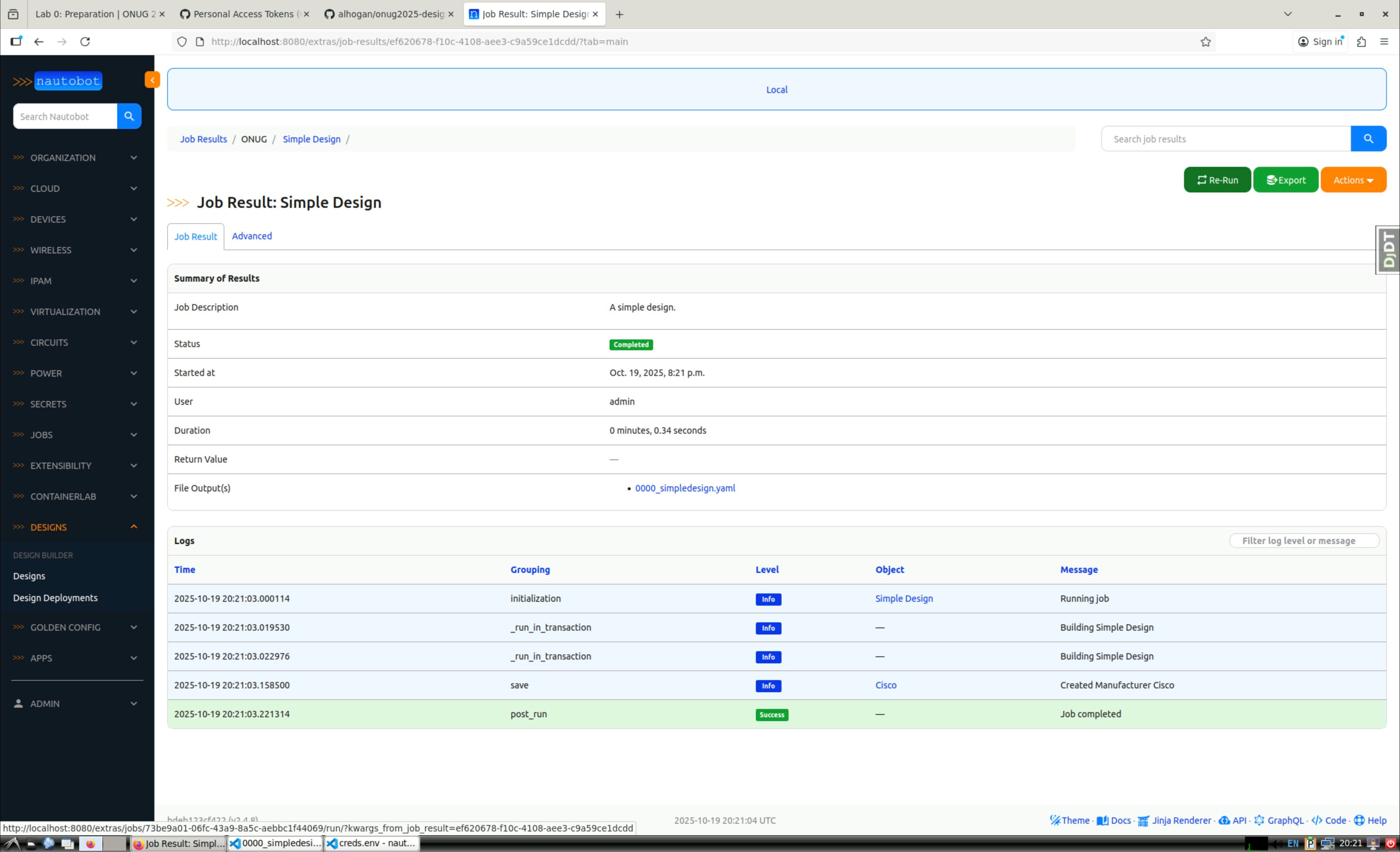Open the 0000_simpledesign.yaml file output link

coord(685,489)
